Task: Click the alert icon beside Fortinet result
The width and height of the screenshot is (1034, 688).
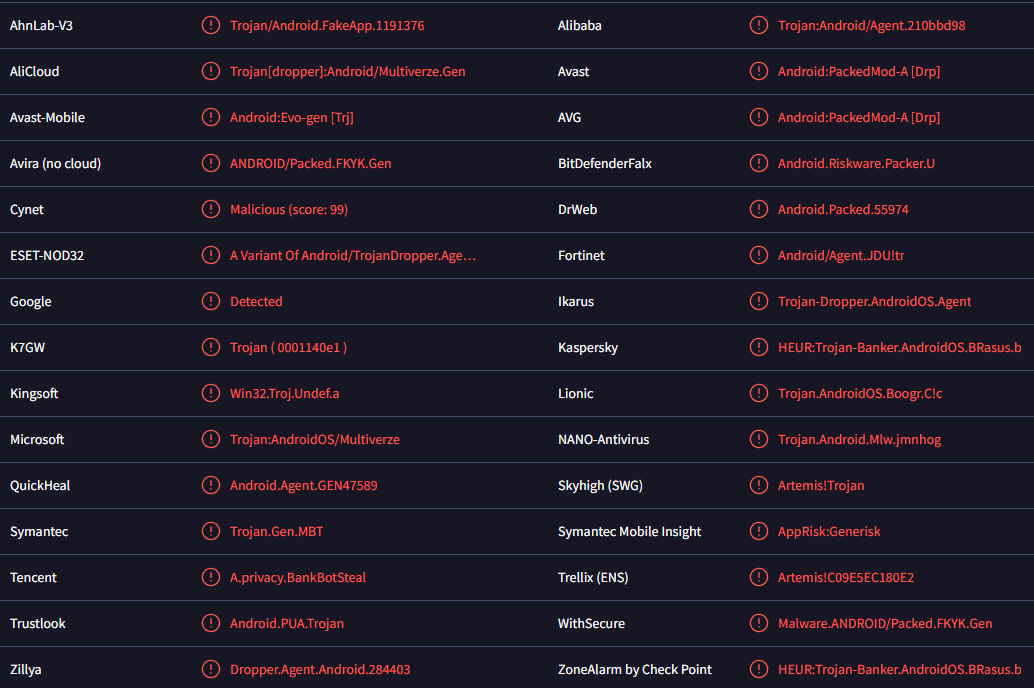Action: [759, 256]
